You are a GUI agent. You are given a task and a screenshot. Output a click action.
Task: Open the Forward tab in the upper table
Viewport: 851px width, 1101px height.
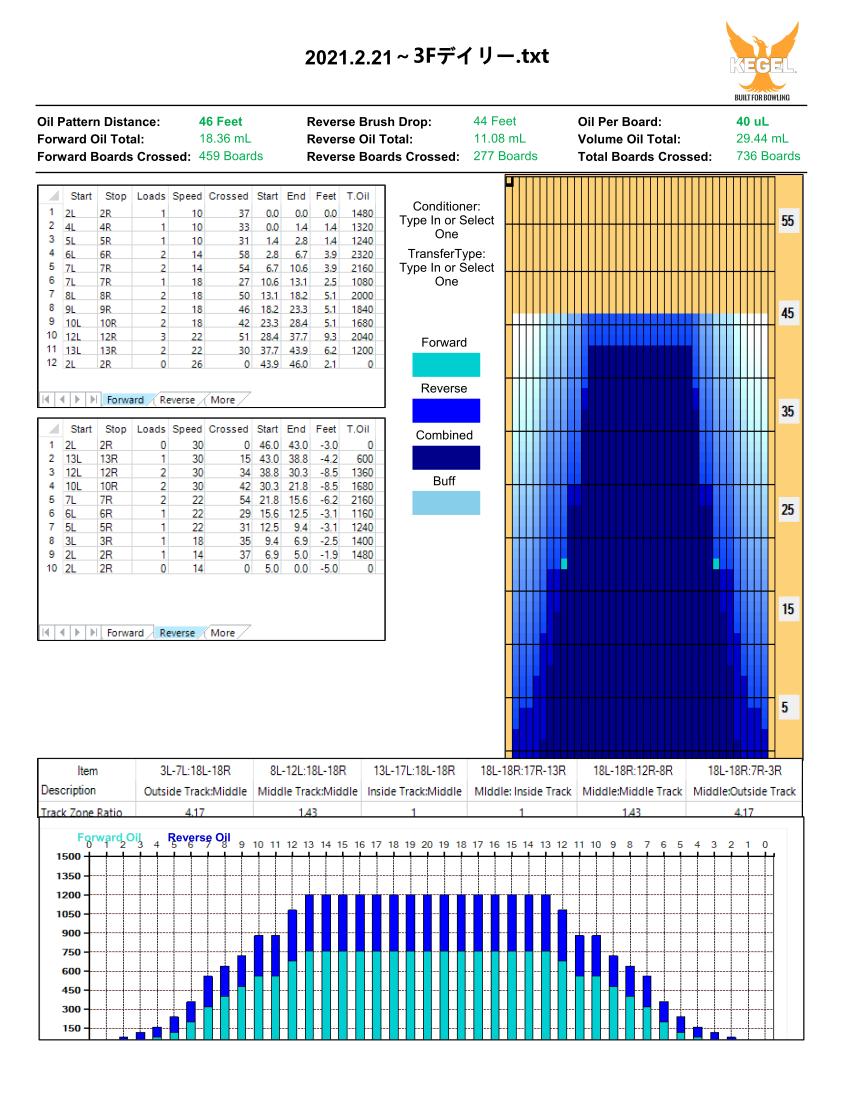pyautogui.click(x=125, y=400)
